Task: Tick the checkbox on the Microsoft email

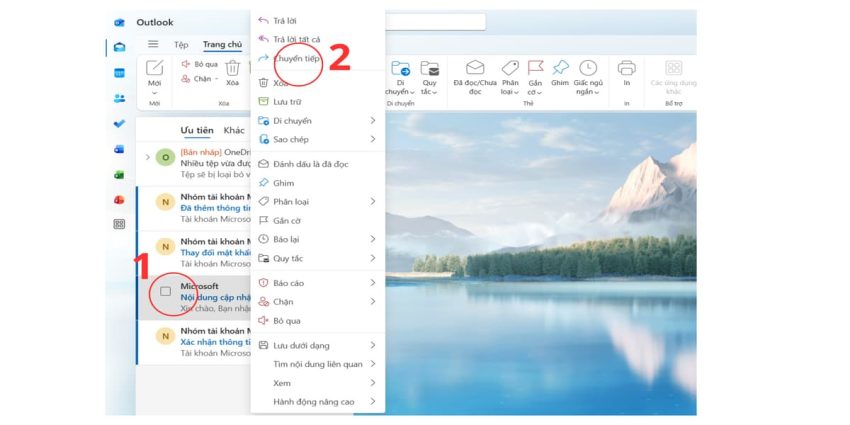Action: (x=165, y=291)
